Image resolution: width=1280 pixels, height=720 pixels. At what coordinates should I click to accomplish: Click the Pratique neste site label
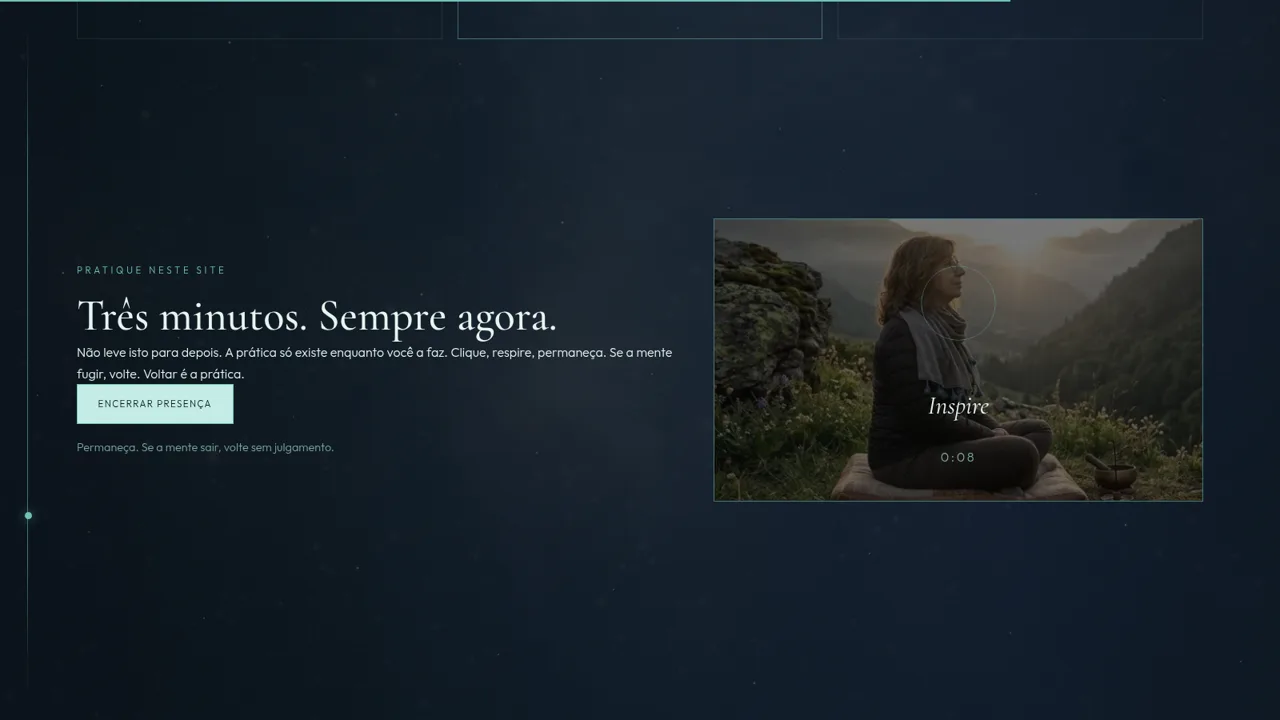(x=151, y=270)
